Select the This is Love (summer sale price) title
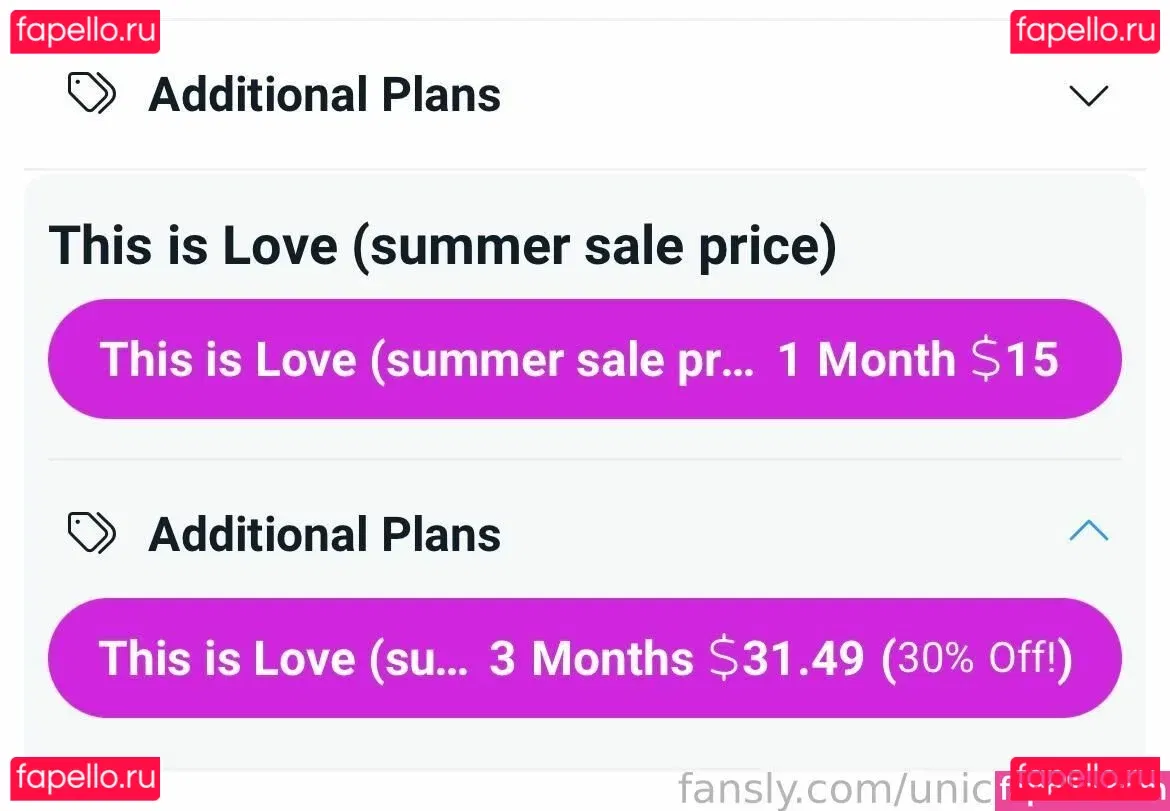Screen dimensions: 1170x811 [x=442, y=246]
